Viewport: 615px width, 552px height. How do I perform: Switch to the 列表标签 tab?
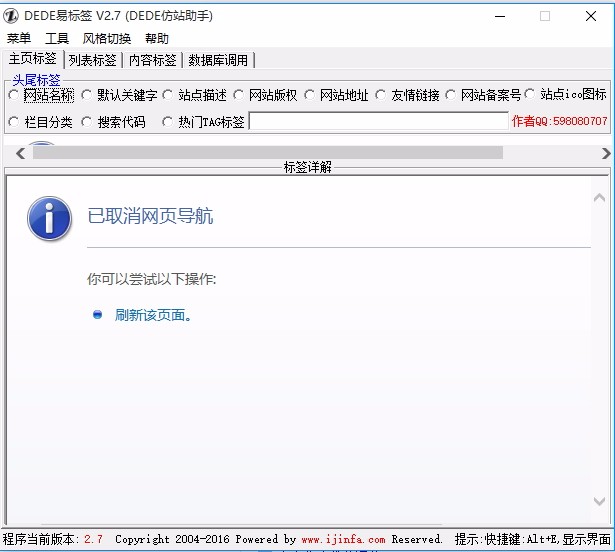[x=93, y=60]
